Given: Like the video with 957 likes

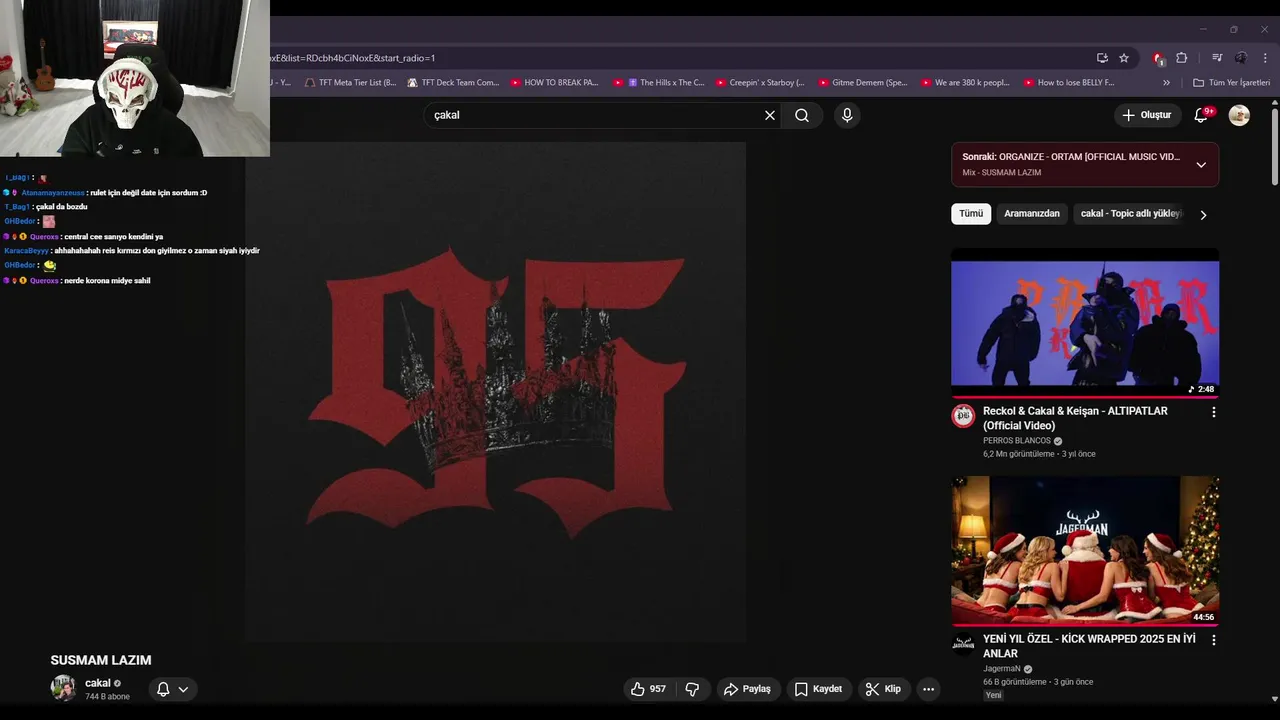Looking at the screenshot, I should (648, 689).
